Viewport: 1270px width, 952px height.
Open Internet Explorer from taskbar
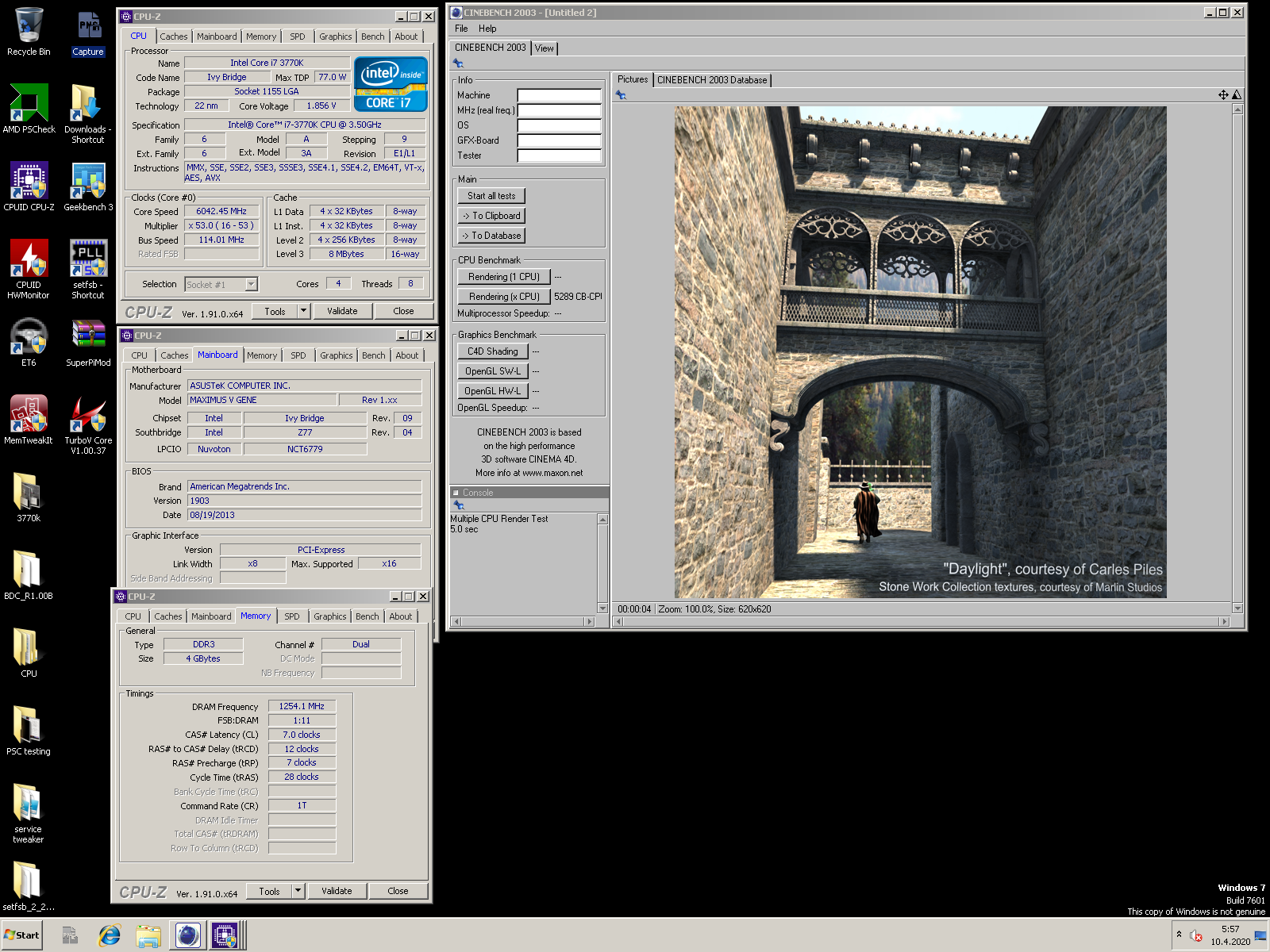110,935
